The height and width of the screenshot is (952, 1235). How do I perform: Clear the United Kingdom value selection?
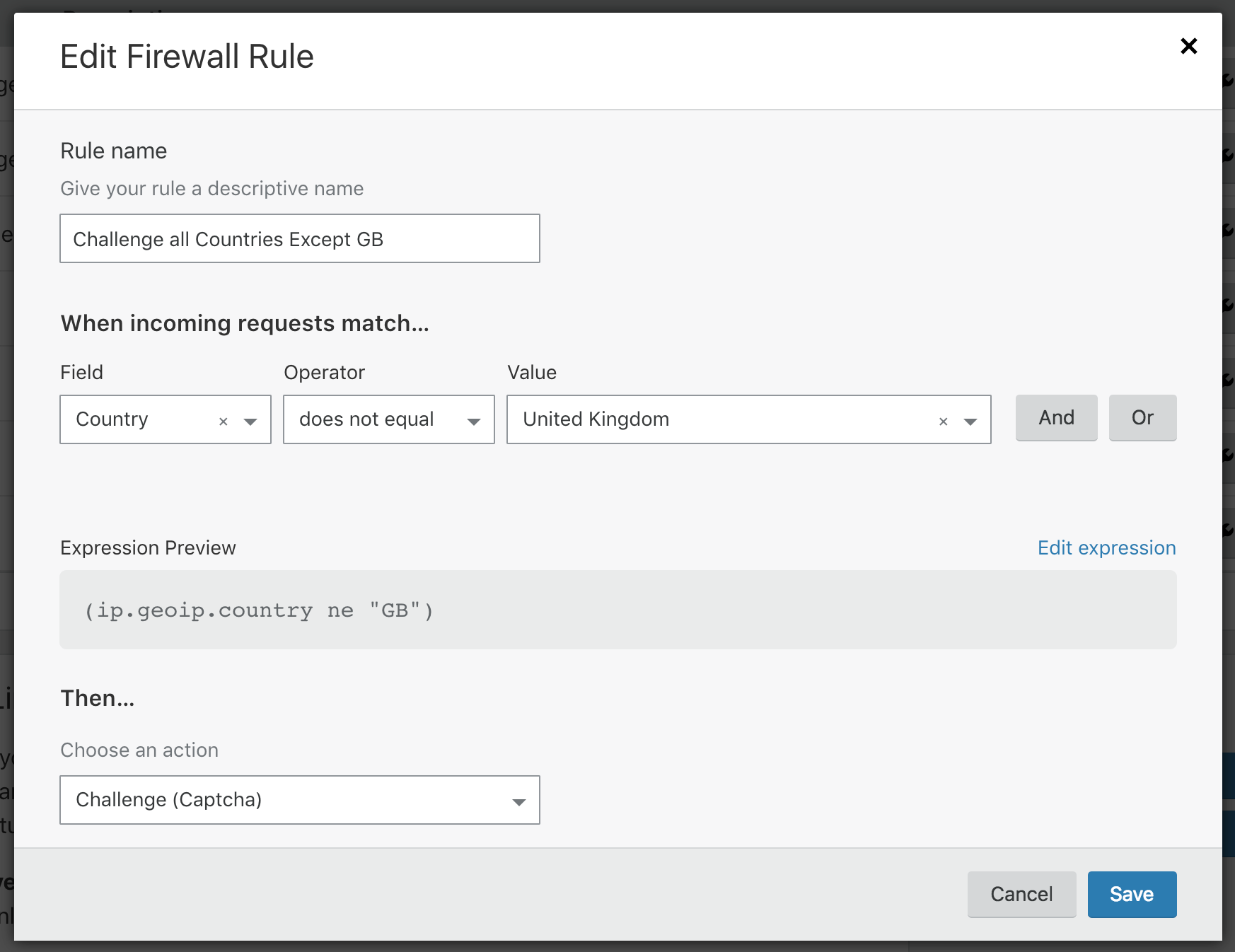coord(943,422)
